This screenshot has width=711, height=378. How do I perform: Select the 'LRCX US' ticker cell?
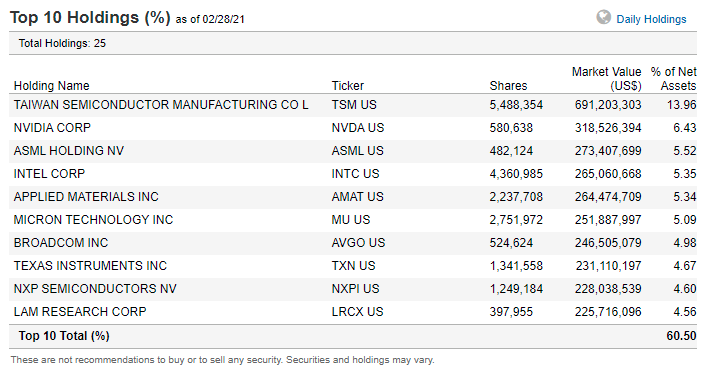(357, 312)
